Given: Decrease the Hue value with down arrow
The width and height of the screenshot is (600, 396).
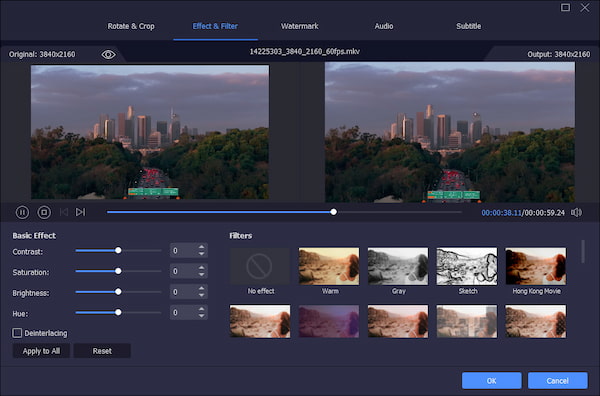Looking at the screenshot, I should pyautogui.click(x=201, y=316).
